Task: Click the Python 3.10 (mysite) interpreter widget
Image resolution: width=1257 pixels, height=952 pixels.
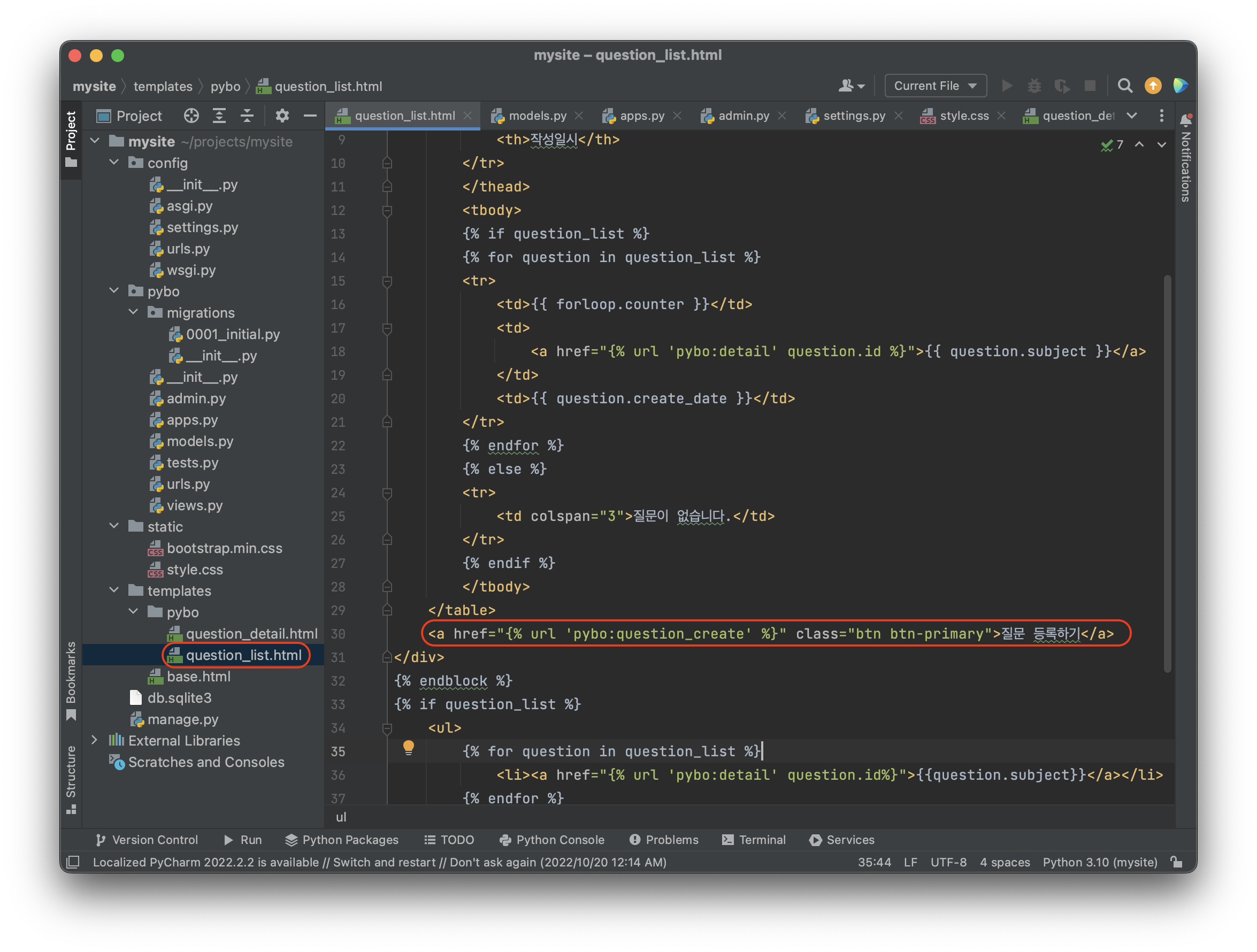Action: (x=1100, y=862)
